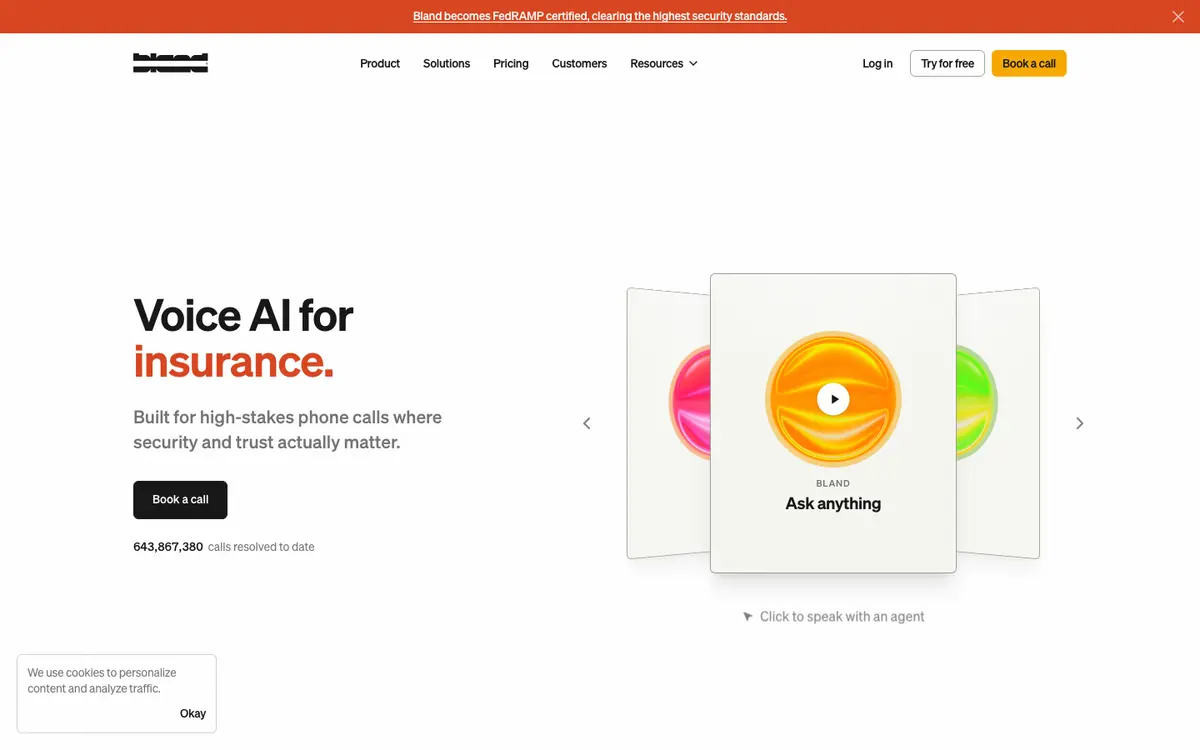Close the FedRAMP announcement banner
1200x750 pixels.
coord(1178,16)
